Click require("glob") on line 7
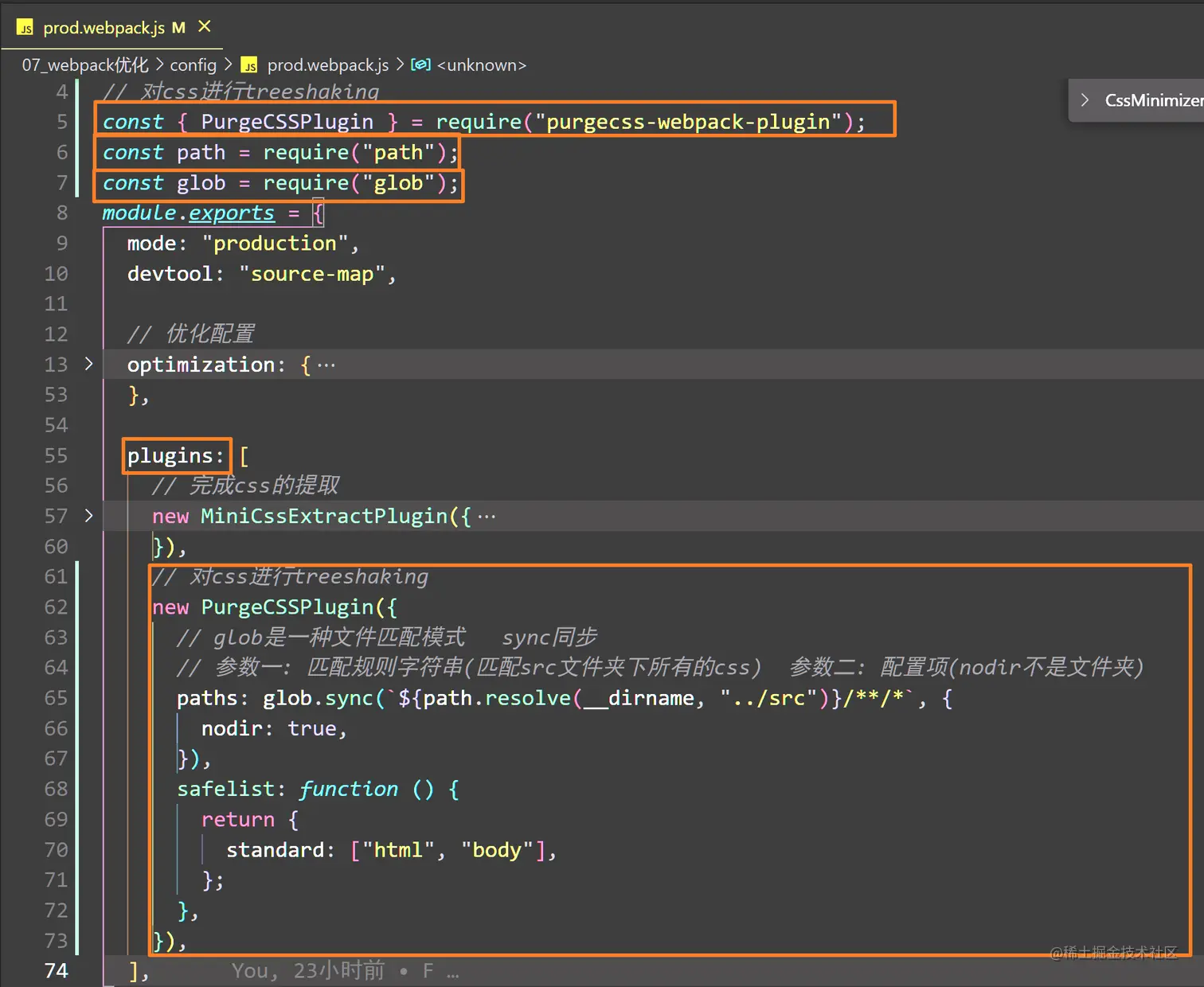1204x987 pixels. pyautogui.click(x=355, y=183)
